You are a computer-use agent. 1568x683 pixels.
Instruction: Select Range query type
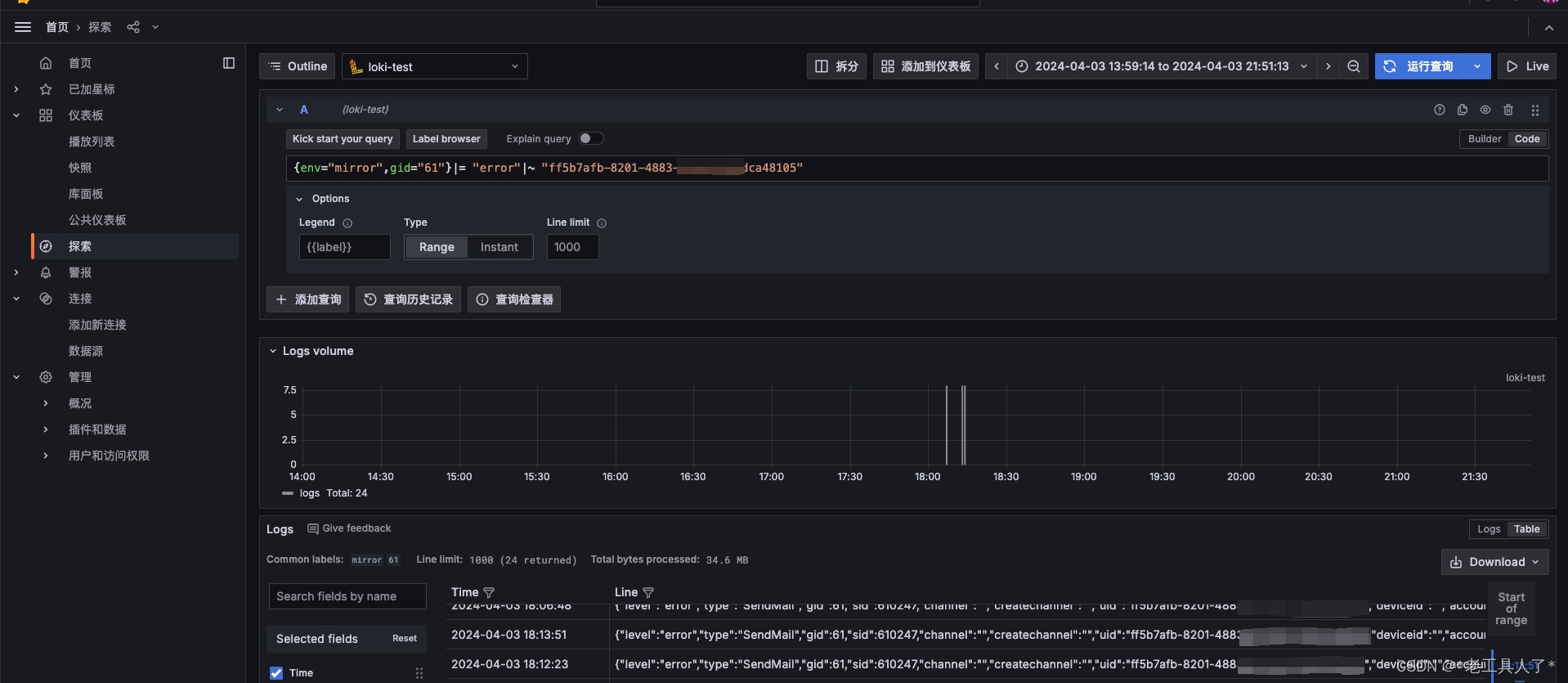pos(437,247)
